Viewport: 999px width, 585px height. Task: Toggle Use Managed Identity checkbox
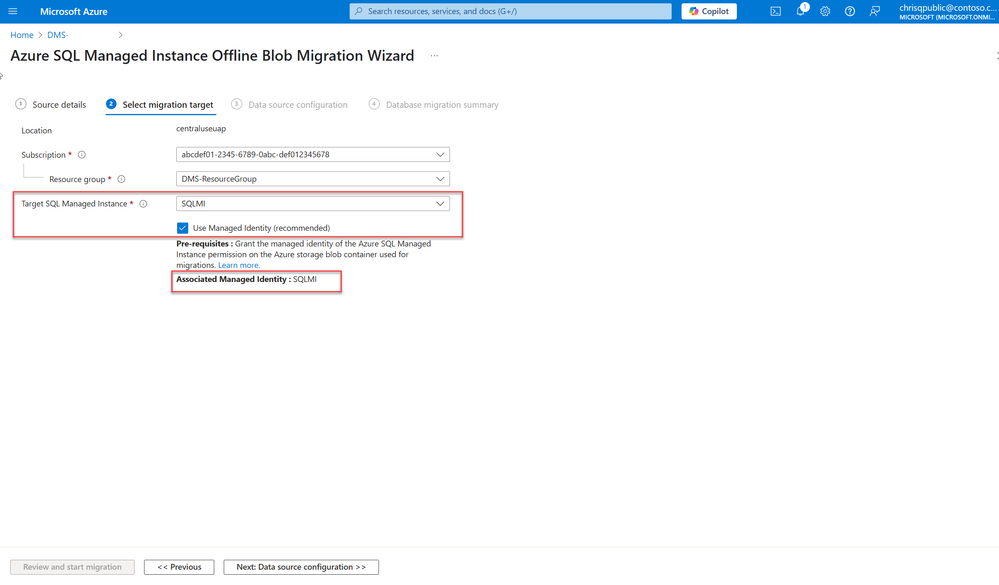coord(183,228)
